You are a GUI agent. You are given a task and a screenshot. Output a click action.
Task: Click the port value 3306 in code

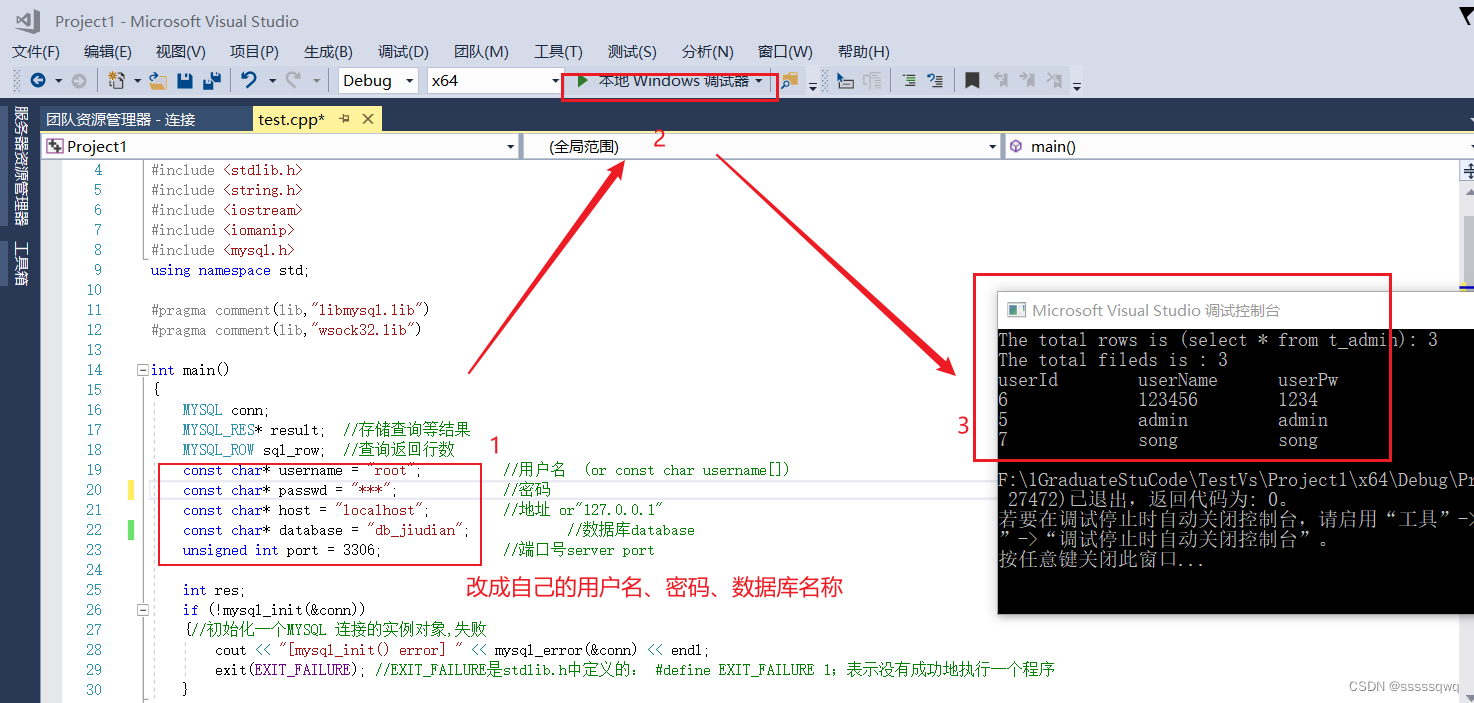[x=360, y=550]
